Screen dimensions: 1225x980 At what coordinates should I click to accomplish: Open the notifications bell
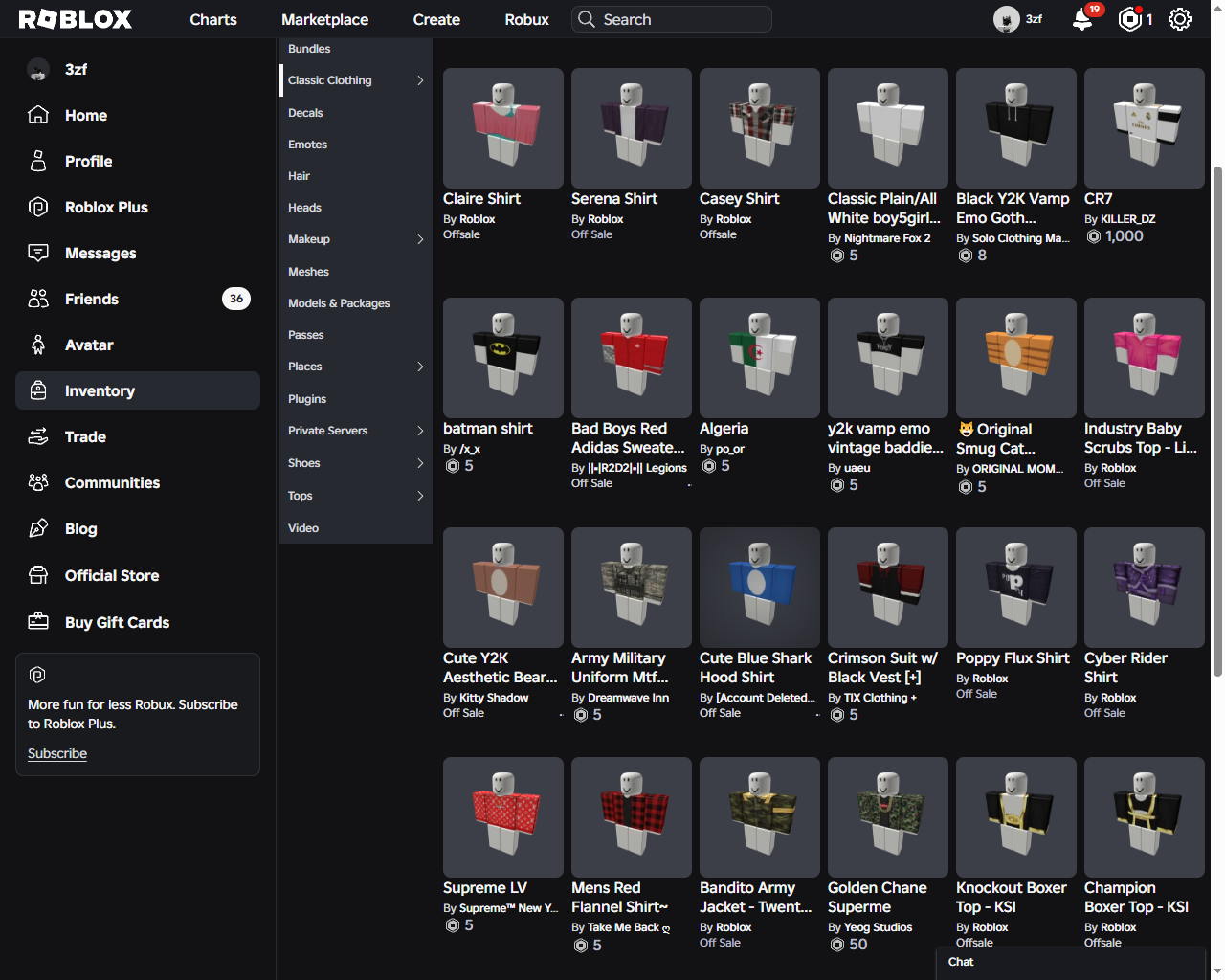click(x=1082, y=19)
